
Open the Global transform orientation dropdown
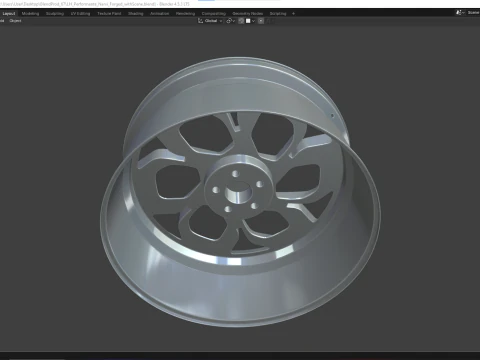[x=210, y=21]
